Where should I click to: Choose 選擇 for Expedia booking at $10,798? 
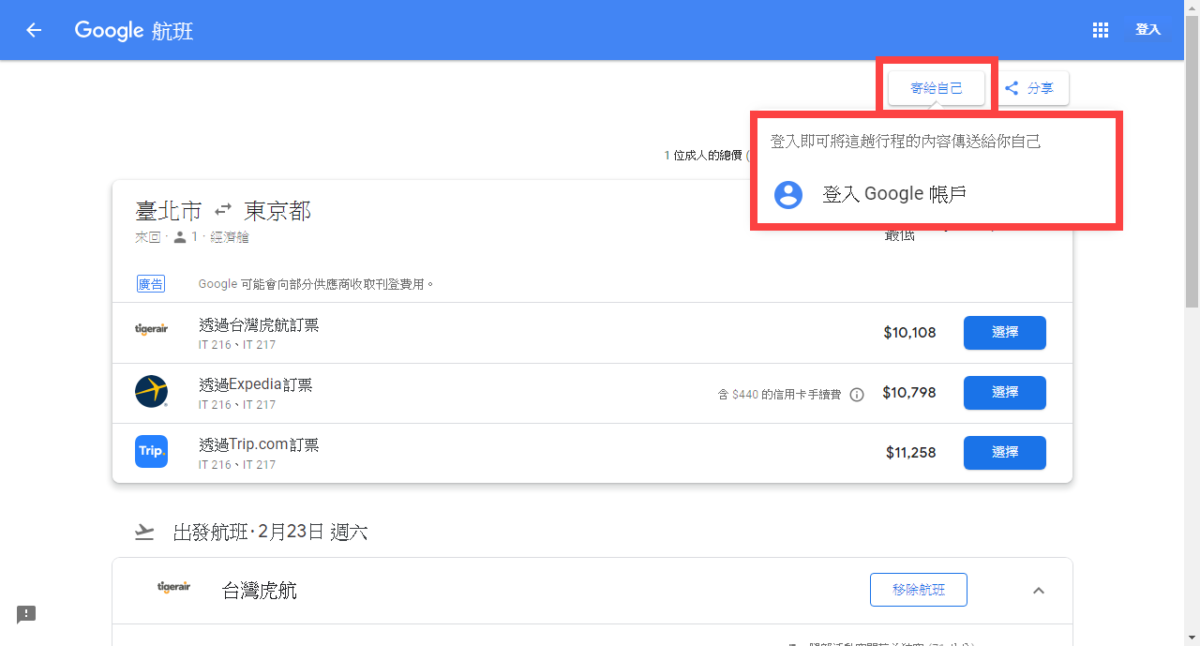[1004, 393]
